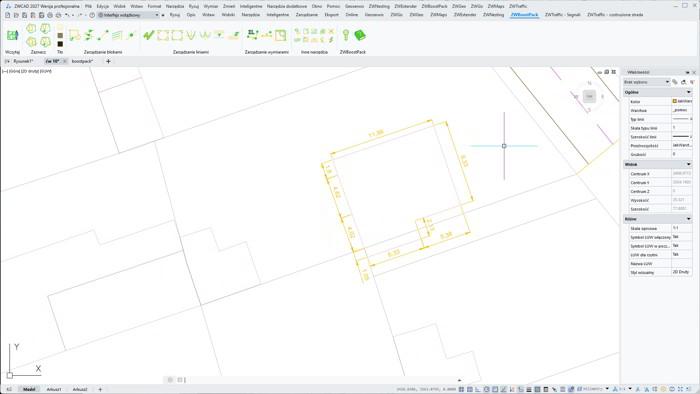Viewport: 700px width, 394px height.
Task: Open the Interfejs wstążkowy workspace dropdown
Action: click(x=128, y=15)
